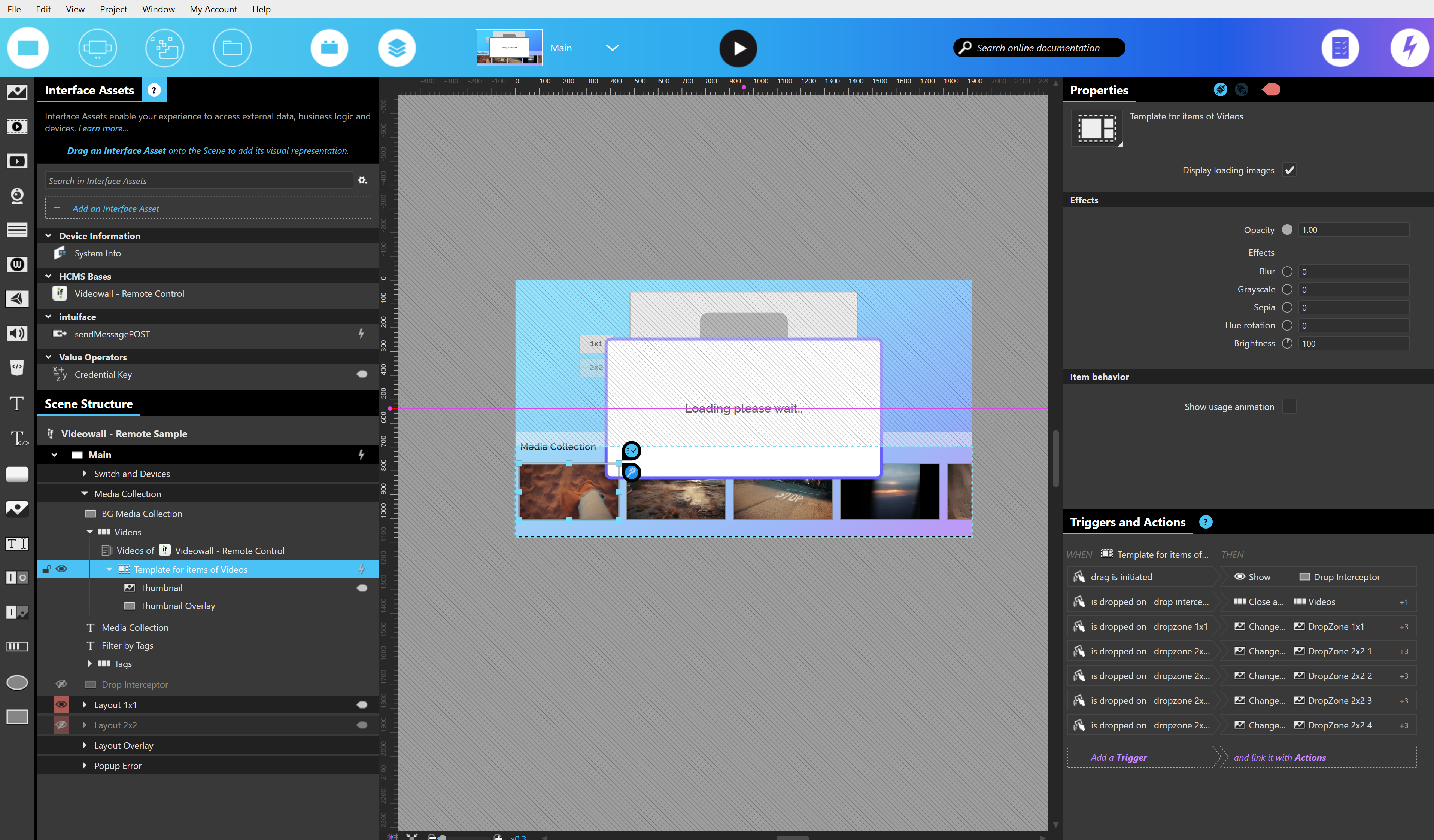
Task: Play the experience preview
Action: (x=738, y=48)
